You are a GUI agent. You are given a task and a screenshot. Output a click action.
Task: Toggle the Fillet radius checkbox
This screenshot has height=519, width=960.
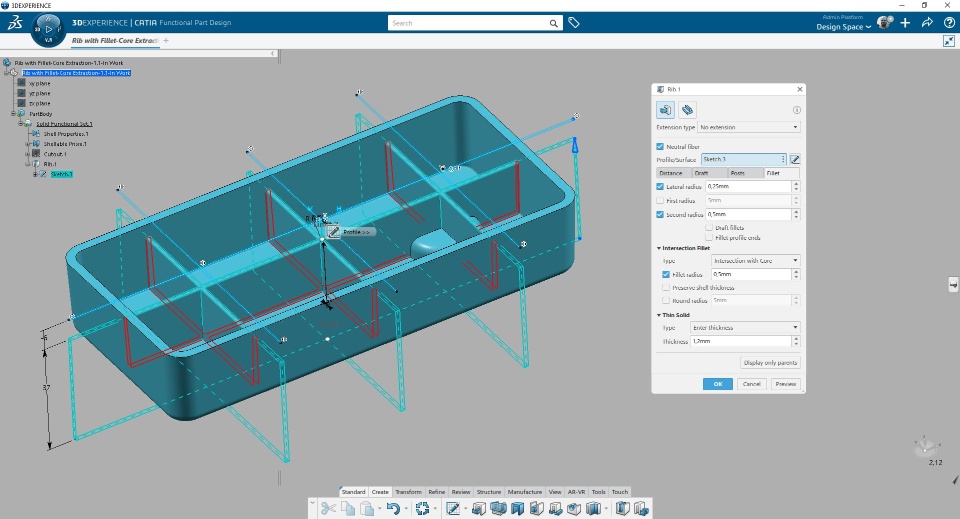coord(666,275)
